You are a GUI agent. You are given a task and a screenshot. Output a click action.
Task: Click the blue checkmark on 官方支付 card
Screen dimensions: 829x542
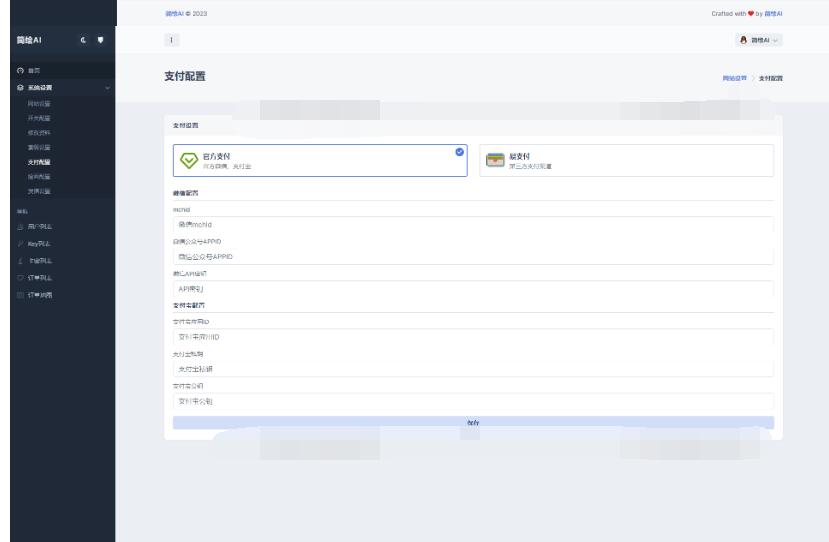tap(459, 152)
